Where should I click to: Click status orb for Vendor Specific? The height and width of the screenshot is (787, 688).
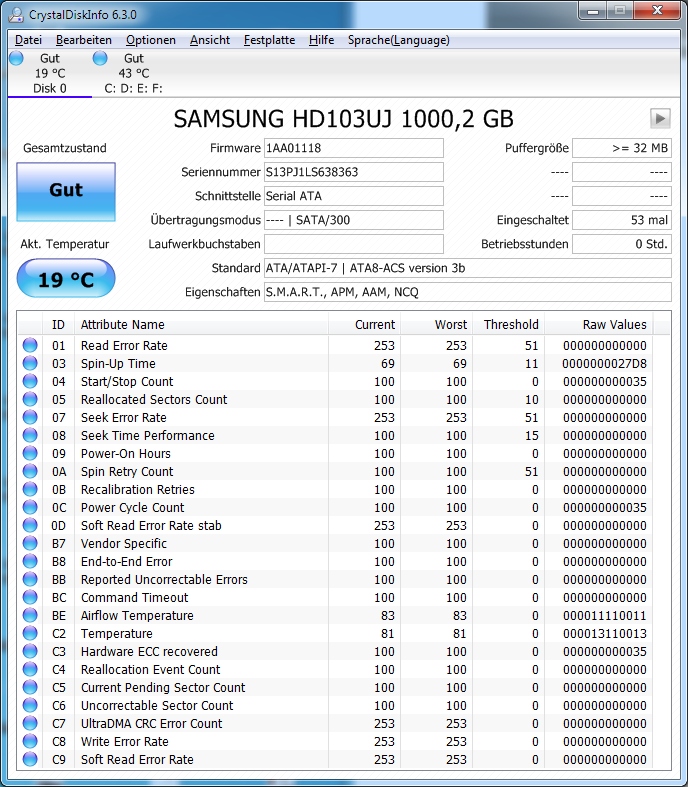[30, 543]
